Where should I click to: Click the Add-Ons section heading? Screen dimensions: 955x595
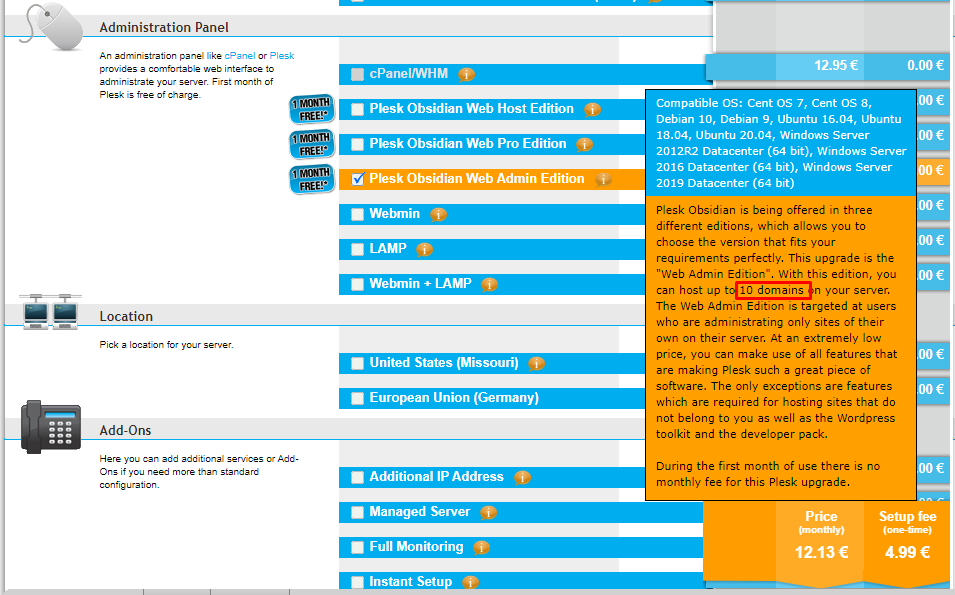[125, 431]
